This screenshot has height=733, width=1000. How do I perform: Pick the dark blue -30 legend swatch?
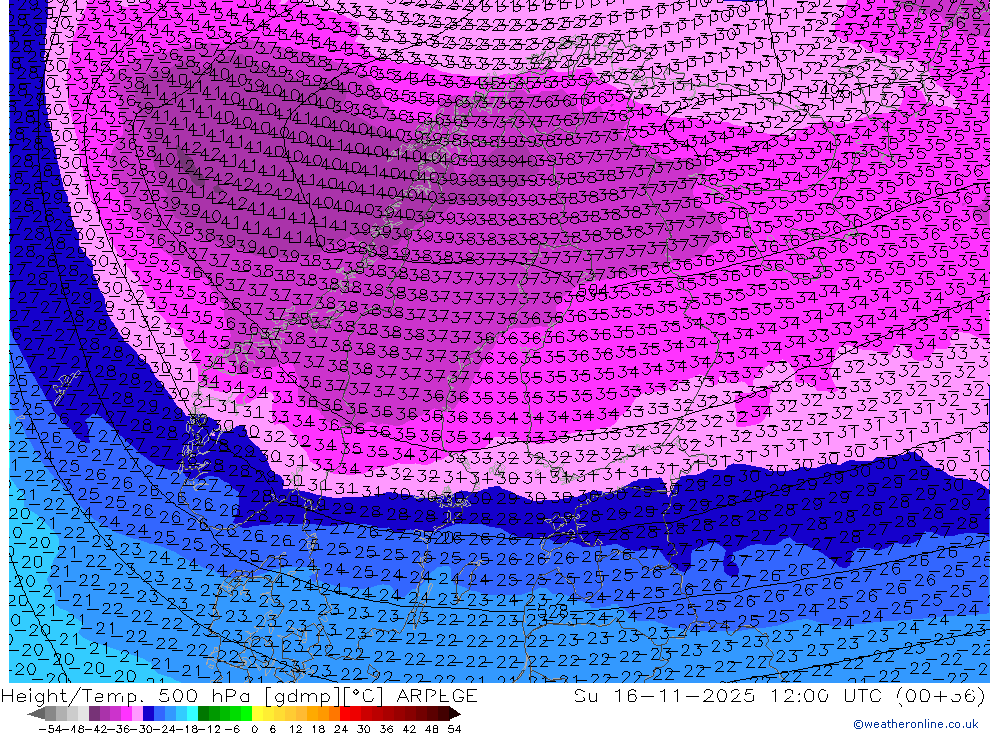(149, 713)
